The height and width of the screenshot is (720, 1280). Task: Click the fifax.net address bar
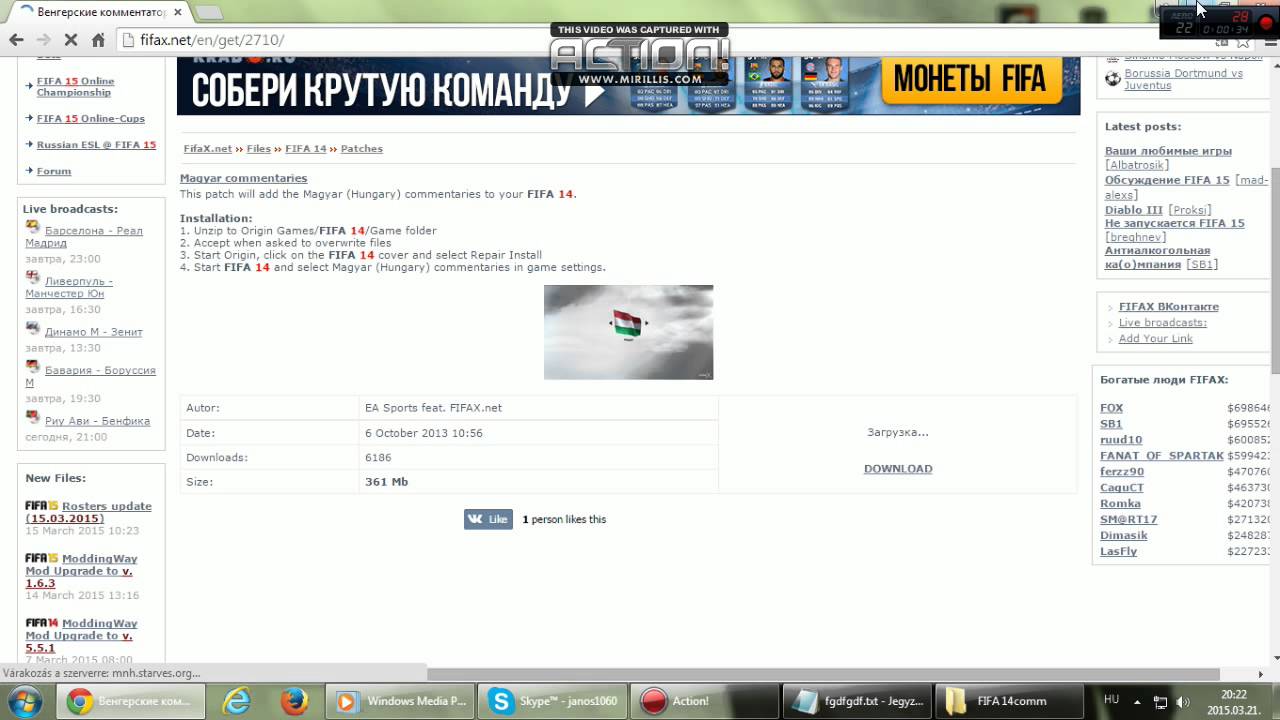click(x=640, y=40)
